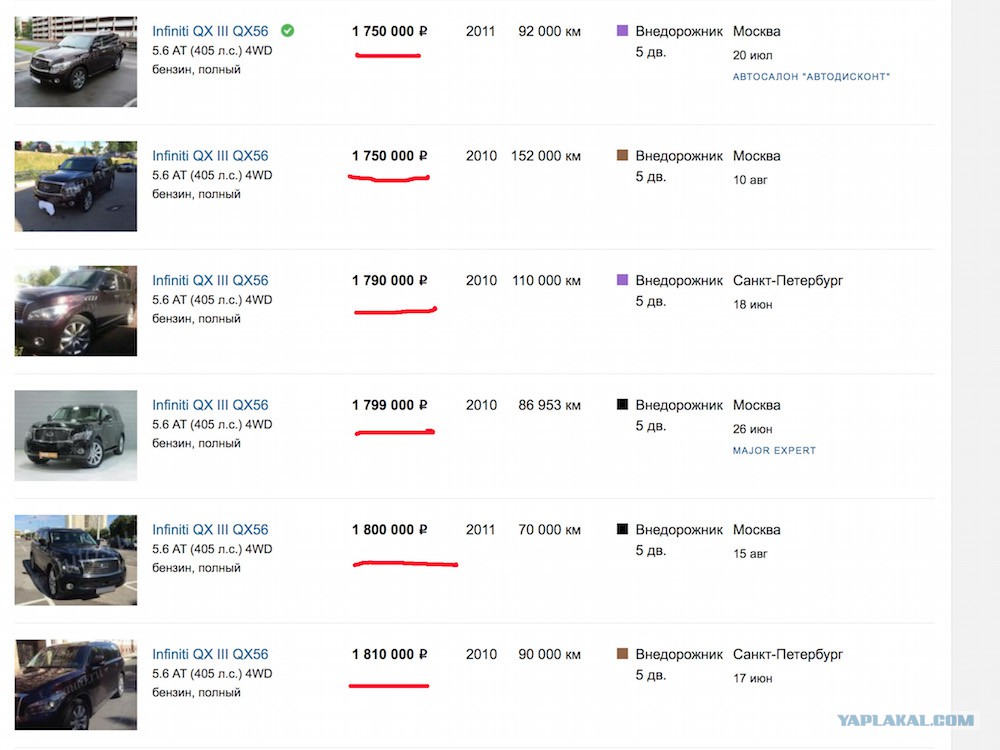Click Москва in 15 авг row
The height and width of the screenshot is (750, 1000).
(756, 529)
